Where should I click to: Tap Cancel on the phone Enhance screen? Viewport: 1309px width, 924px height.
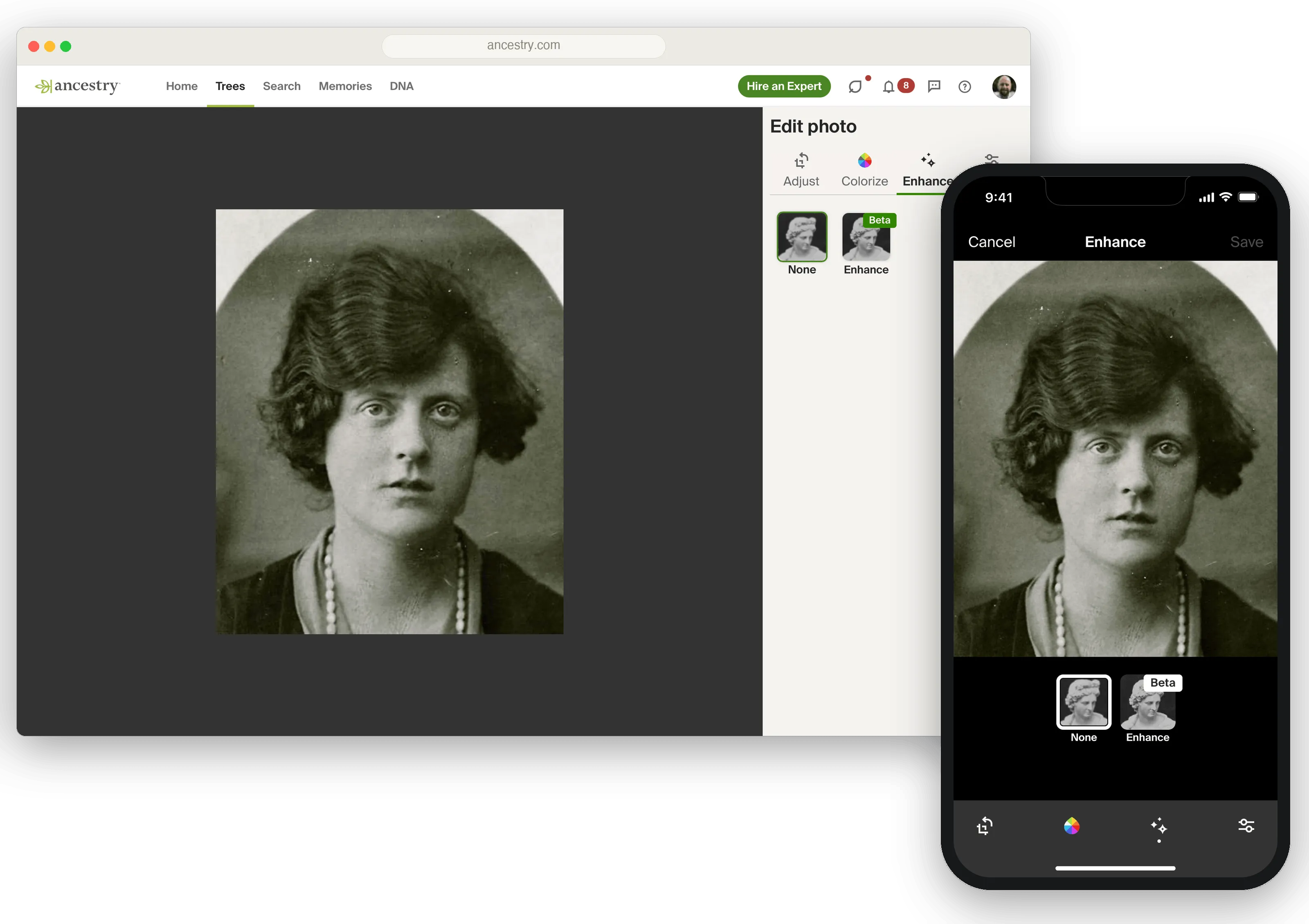992,242
